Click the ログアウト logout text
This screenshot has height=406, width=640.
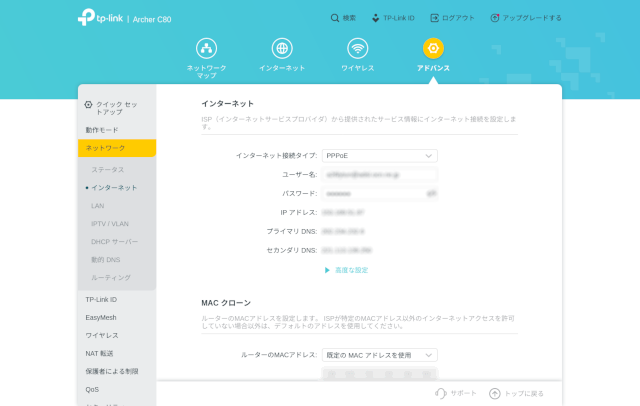458,18
